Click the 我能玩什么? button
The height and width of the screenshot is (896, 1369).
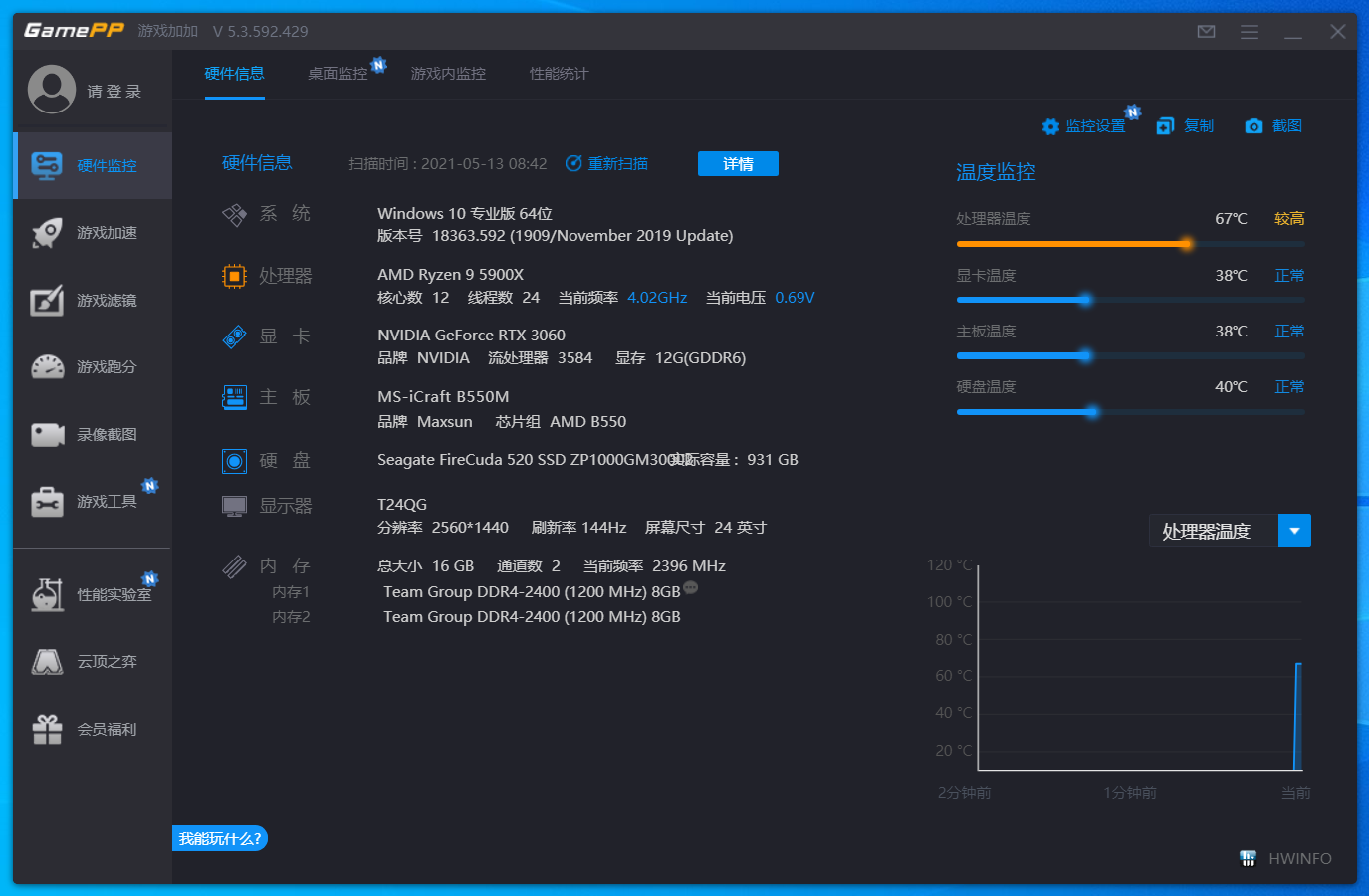click(220, 838)
